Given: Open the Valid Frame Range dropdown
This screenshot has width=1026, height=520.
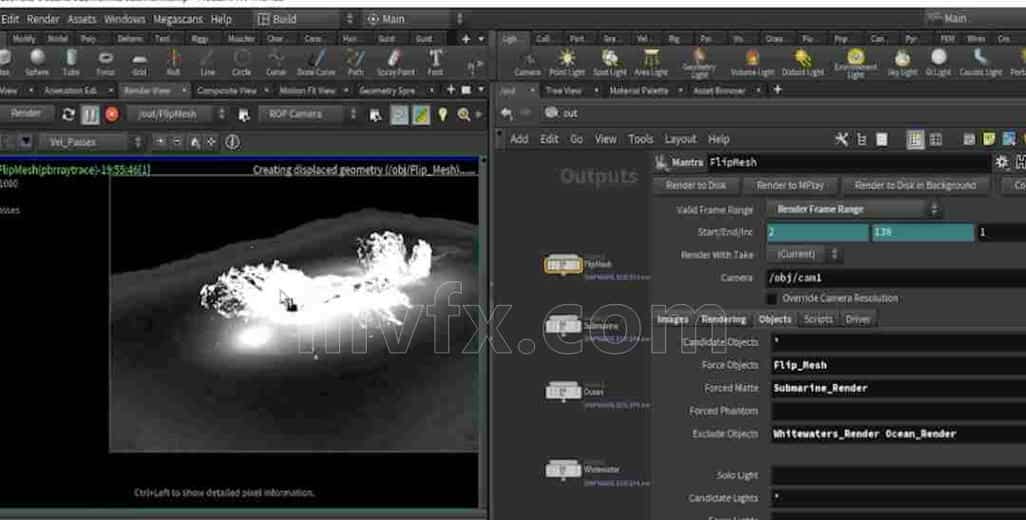Looking at the screenshot, I should coord(853,209).
